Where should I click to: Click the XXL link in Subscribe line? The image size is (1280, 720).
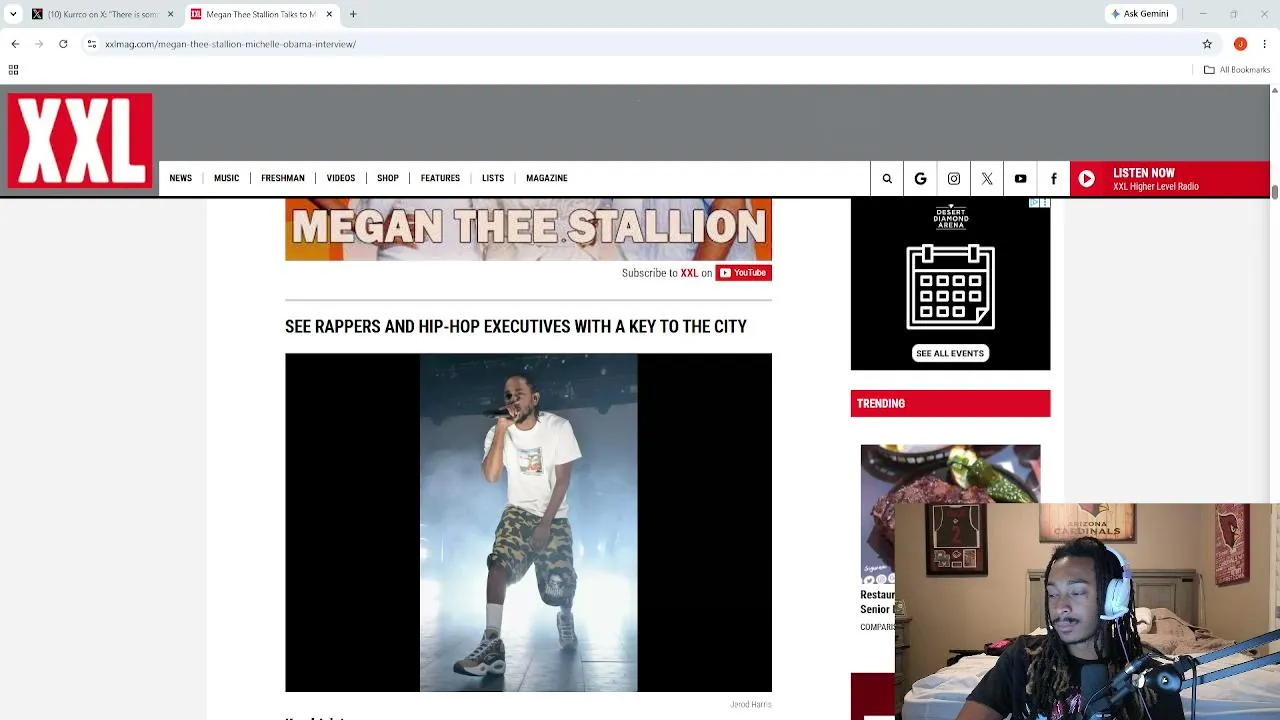tap(689, 273)
